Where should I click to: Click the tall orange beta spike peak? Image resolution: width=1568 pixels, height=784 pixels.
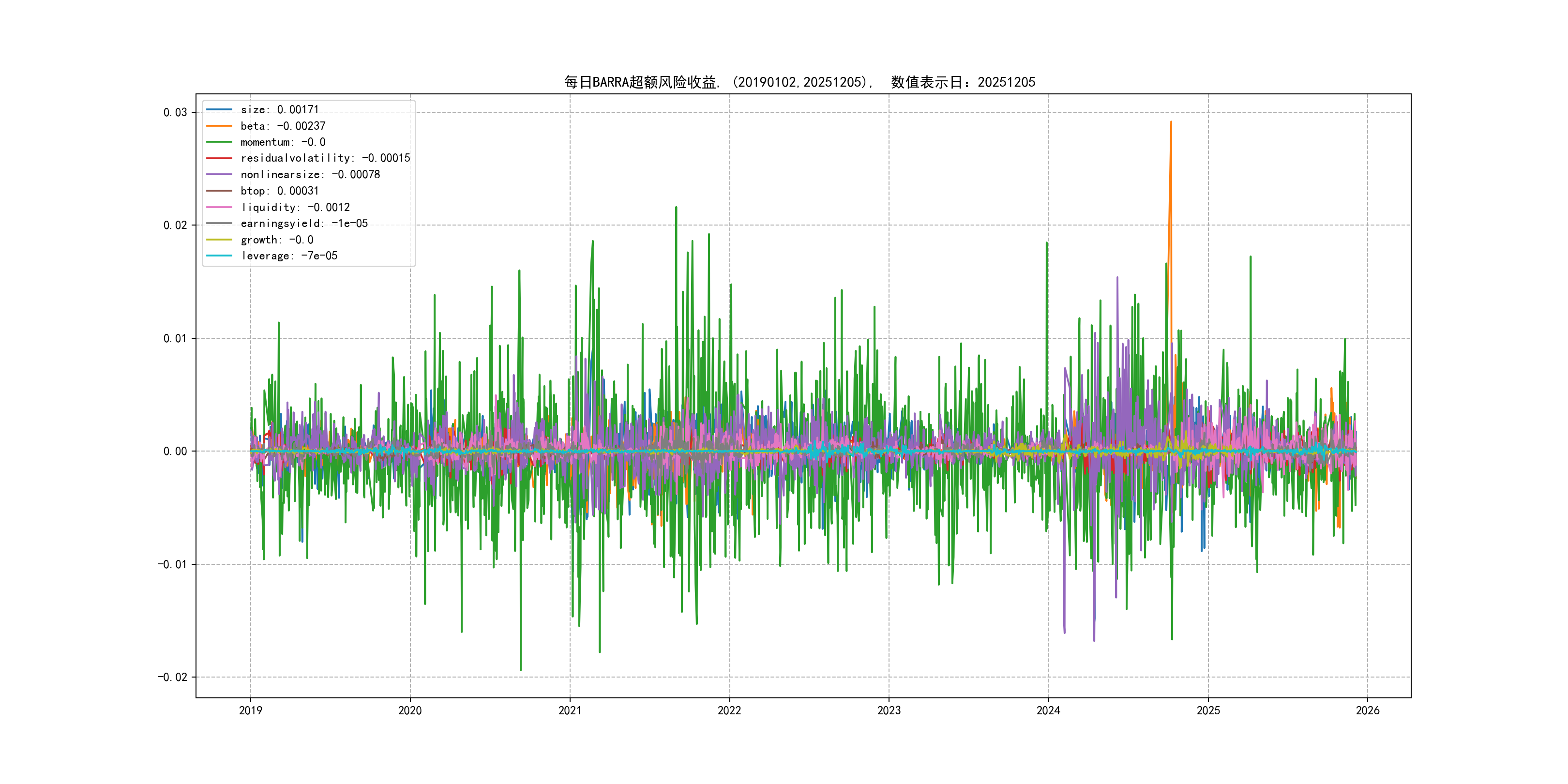[x=1171, y=123]
